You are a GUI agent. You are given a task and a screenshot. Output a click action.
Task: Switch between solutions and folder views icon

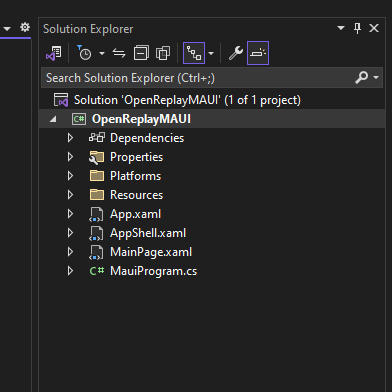(x=54, y=53)
